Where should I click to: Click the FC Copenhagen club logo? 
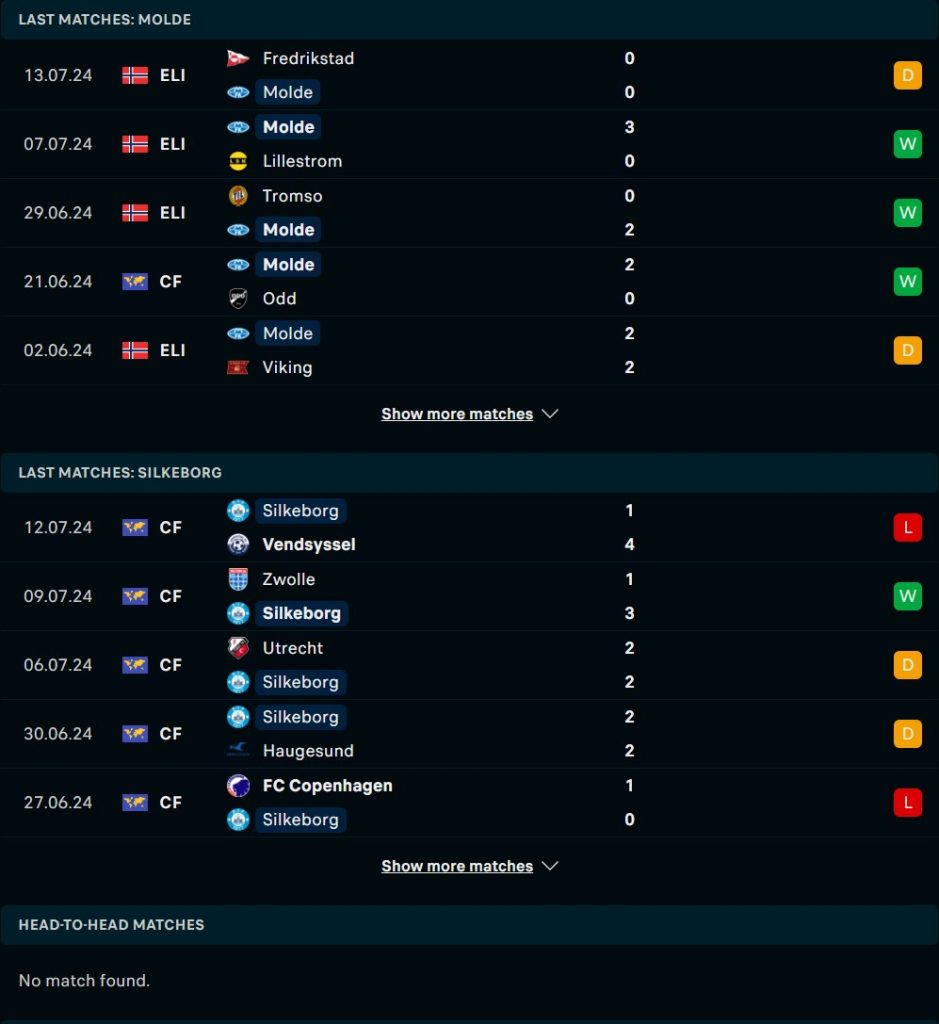pyautogui.click(x=238, y=785)
